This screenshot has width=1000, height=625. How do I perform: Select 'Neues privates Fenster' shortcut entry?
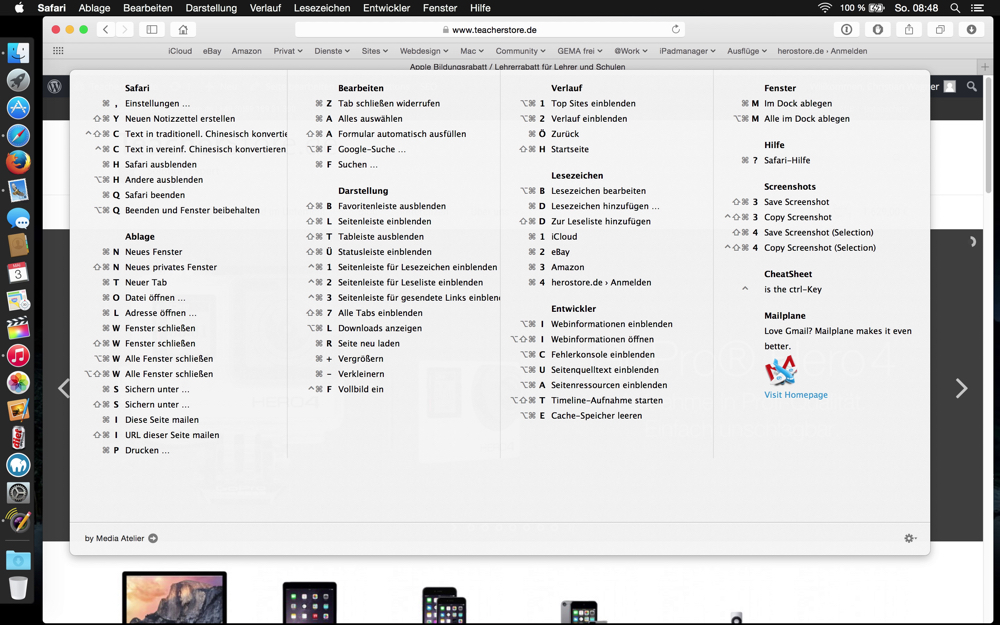(171, 267)
